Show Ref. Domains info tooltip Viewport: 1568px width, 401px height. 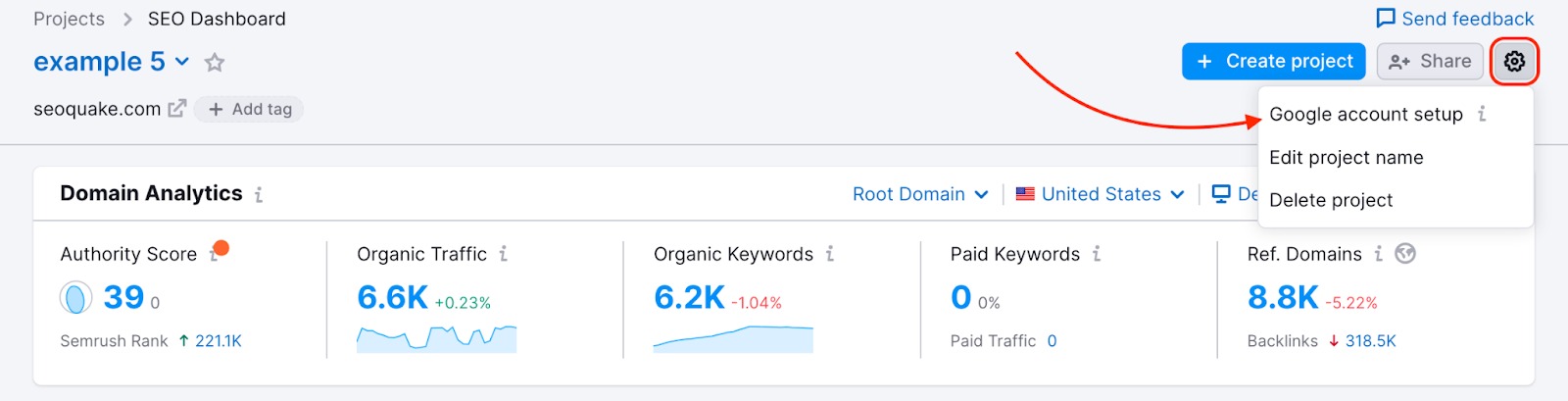click(1378, 254)
